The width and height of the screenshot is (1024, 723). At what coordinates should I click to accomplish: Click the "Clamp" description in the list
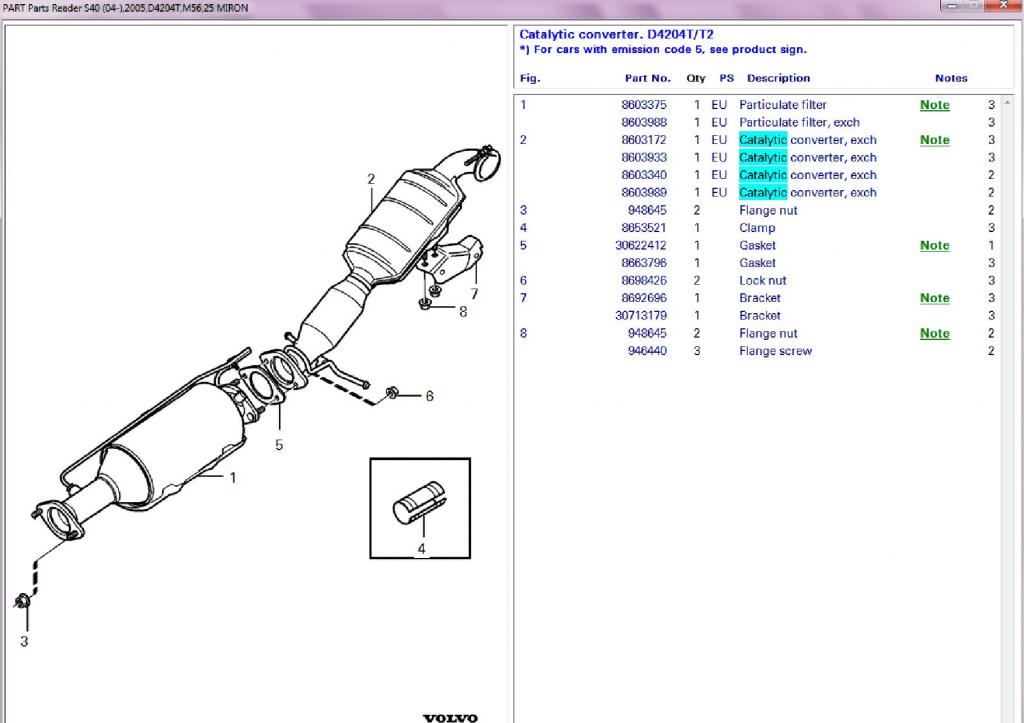(x=757, y=228)
